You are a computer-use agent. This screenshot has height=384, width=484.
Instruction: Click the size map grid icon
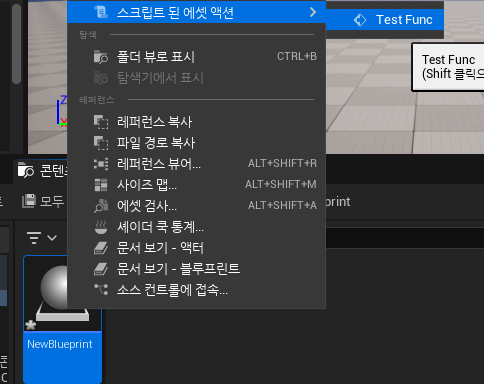101,185
